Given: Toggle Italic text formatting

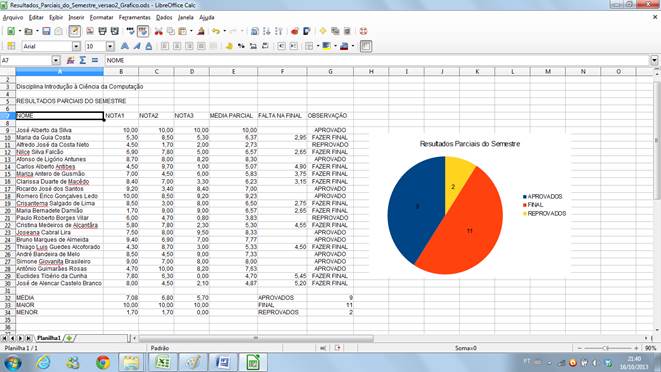Looking at the screenshot, I should point(137,46).
